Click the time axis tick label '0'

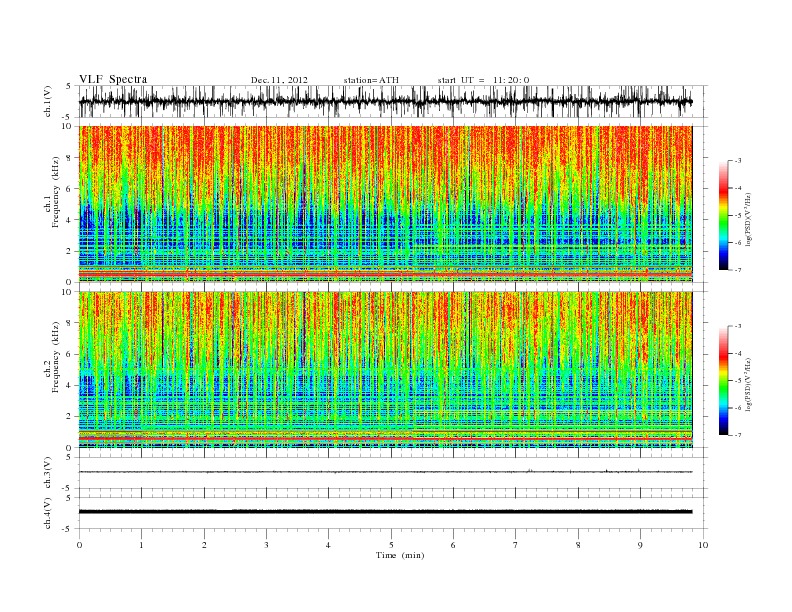[79, 545]
